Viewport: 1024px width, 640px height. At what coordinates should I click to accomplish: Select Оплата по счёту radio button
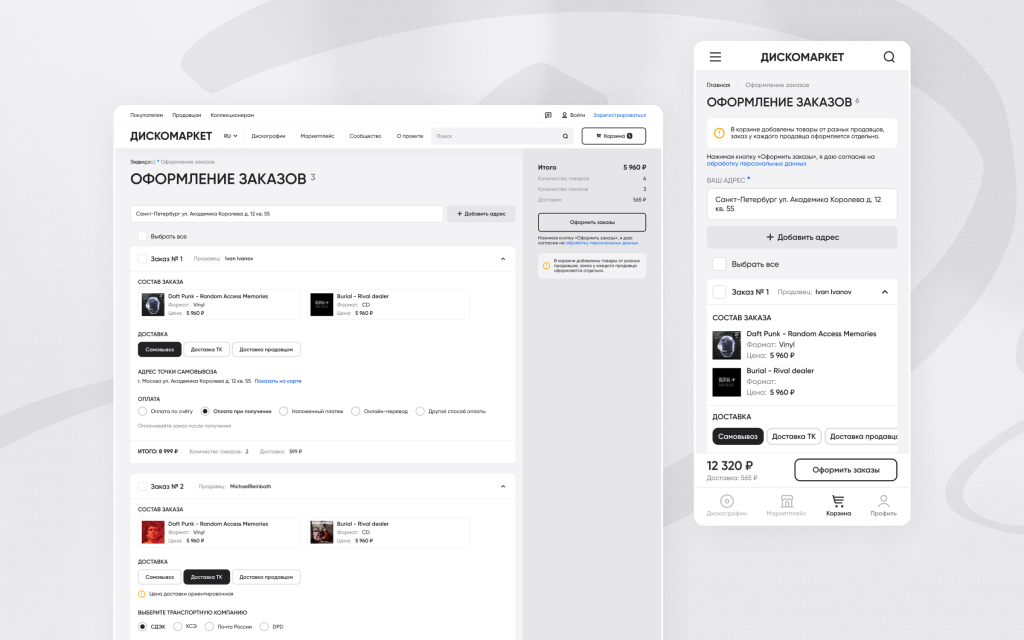[142, 411]
